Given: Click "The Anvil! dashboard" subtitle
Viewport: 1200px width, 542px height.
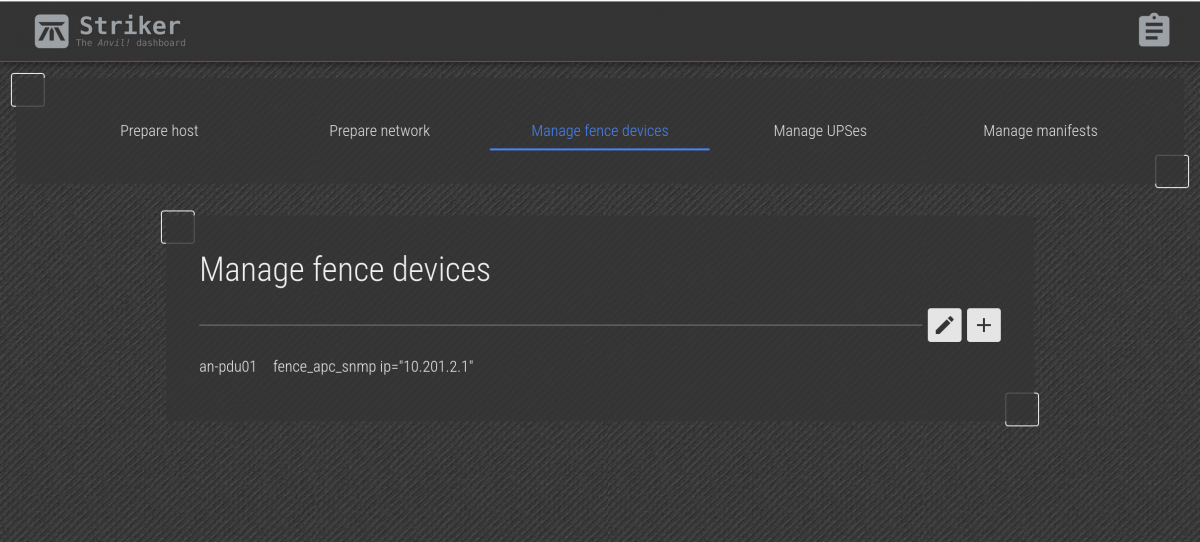Looking at the screenshot, I should [x=131, y=43].
